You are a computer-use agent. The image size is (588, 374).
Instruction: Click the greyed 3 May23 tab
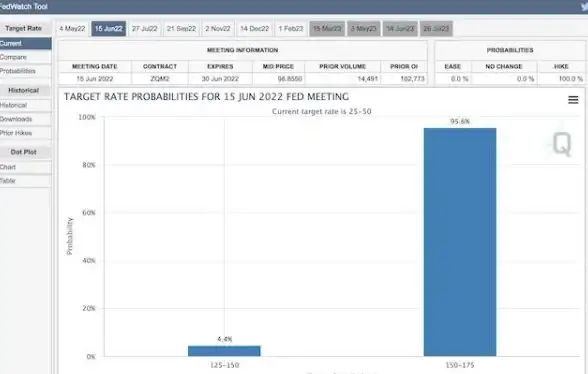pos(363,29)
